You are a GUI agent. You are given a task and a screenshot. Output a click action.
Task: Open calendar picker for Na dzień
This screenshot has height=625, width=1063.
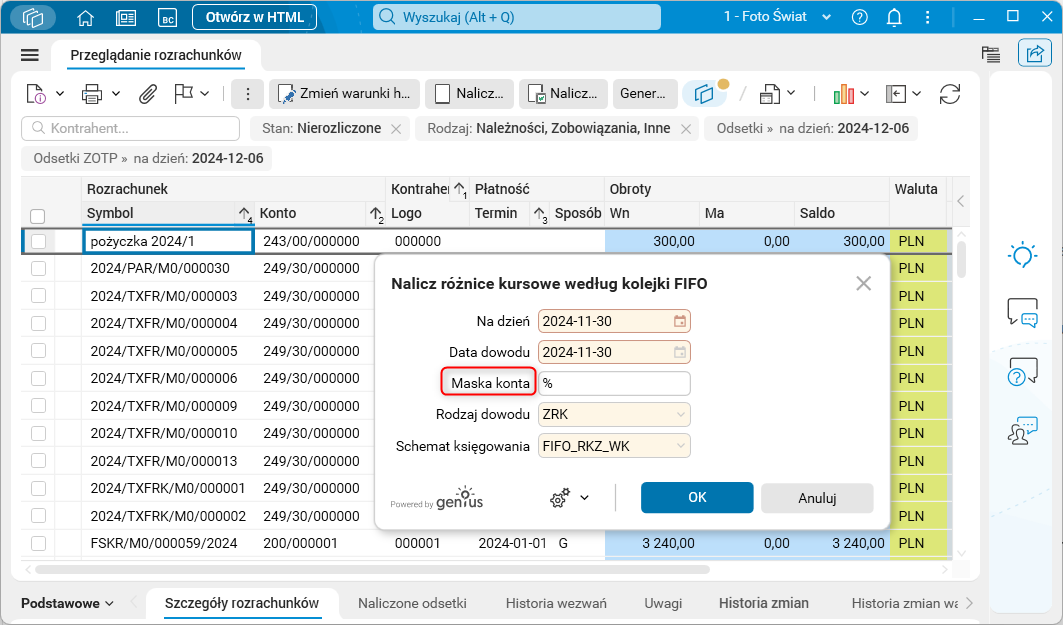[679, 321]
